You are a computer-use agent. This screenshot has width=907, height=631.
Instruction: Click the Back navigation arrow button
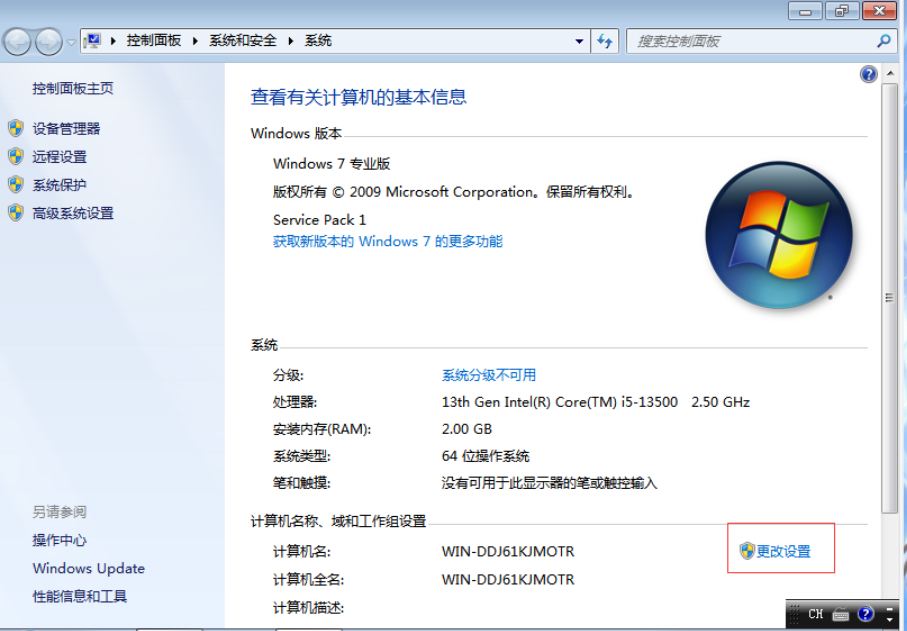(x=17, y=42)
